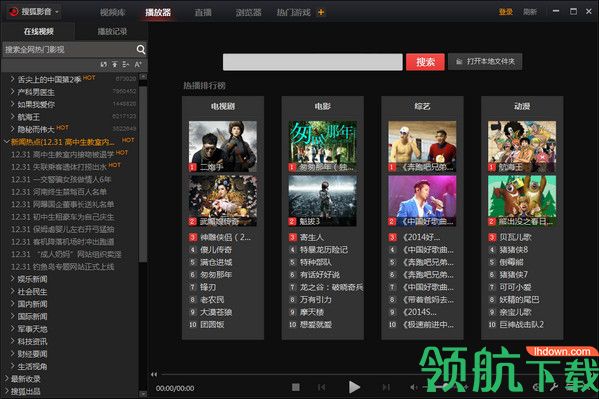Screen dimensions: 599x399
Task: Open 二炮手 TV drama thumbnail
Action: [223, 146]
